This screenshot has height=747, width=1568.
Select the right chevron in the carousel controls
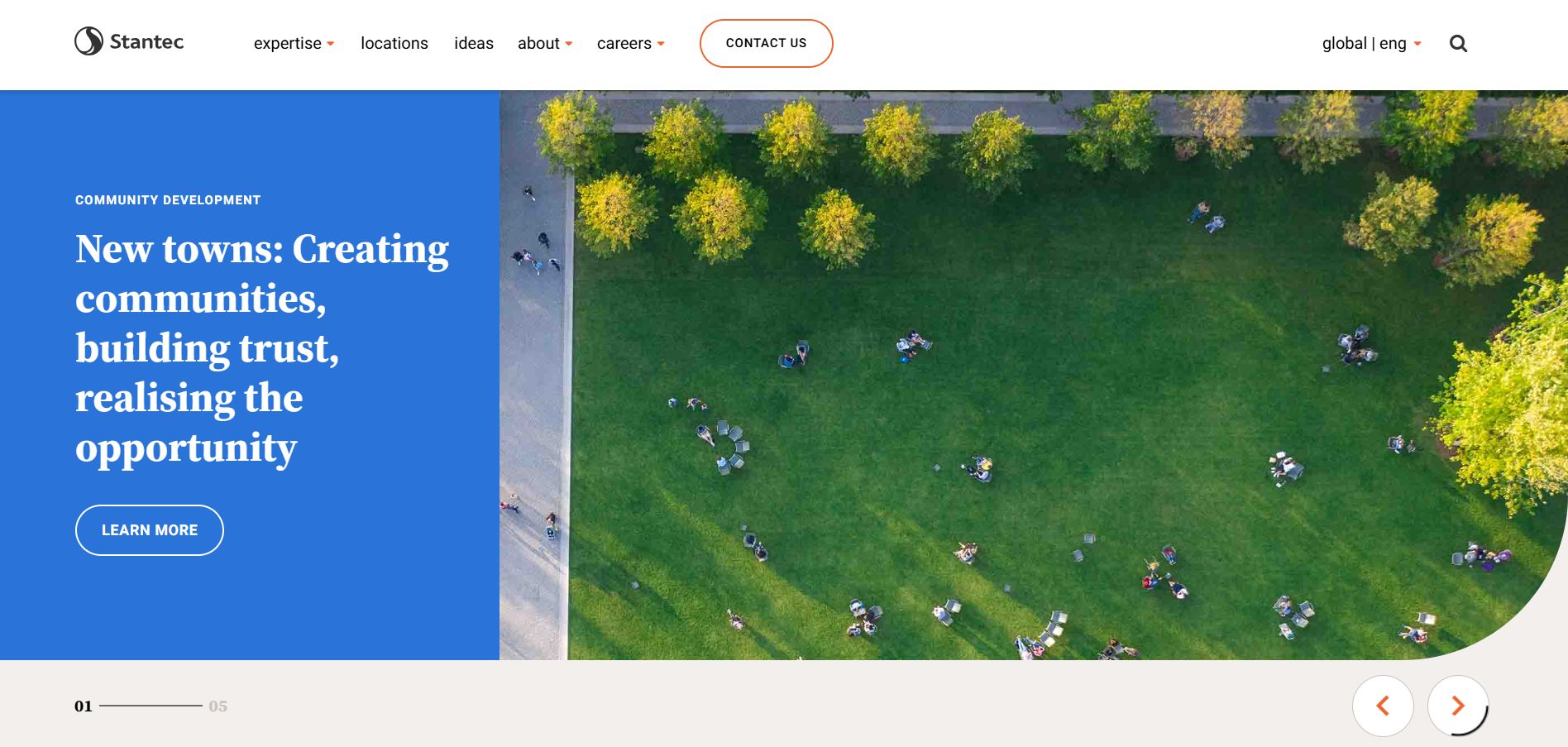pos(1457,706)
